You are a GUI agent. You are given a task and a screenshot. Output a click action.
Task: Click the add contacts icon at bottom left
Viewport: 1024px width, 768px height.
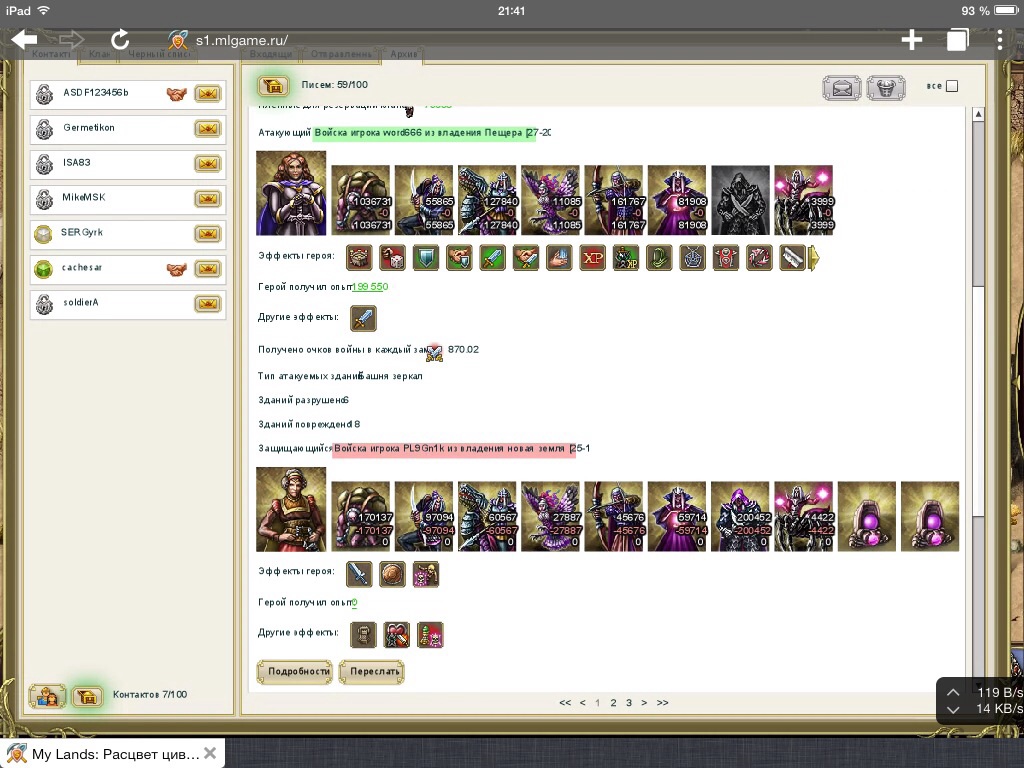point(47,696)
